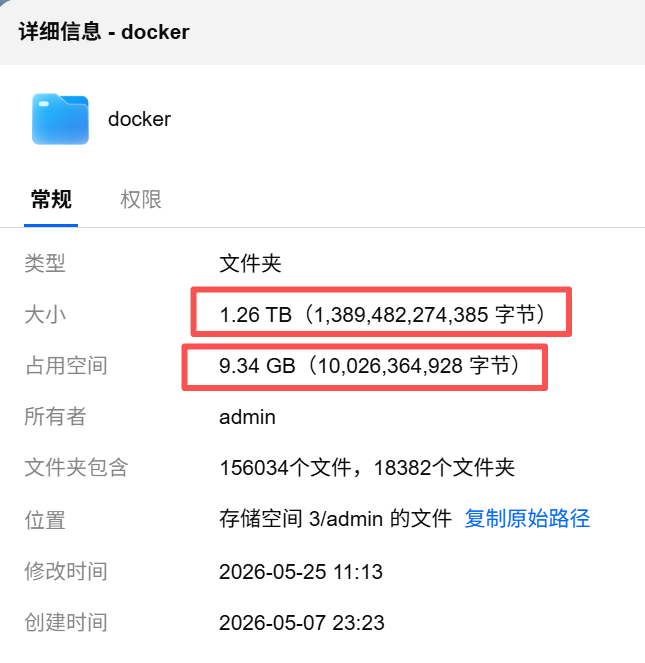Switch to the 权限 tab
Screen dimensions: 645x663
coord(141,199)
